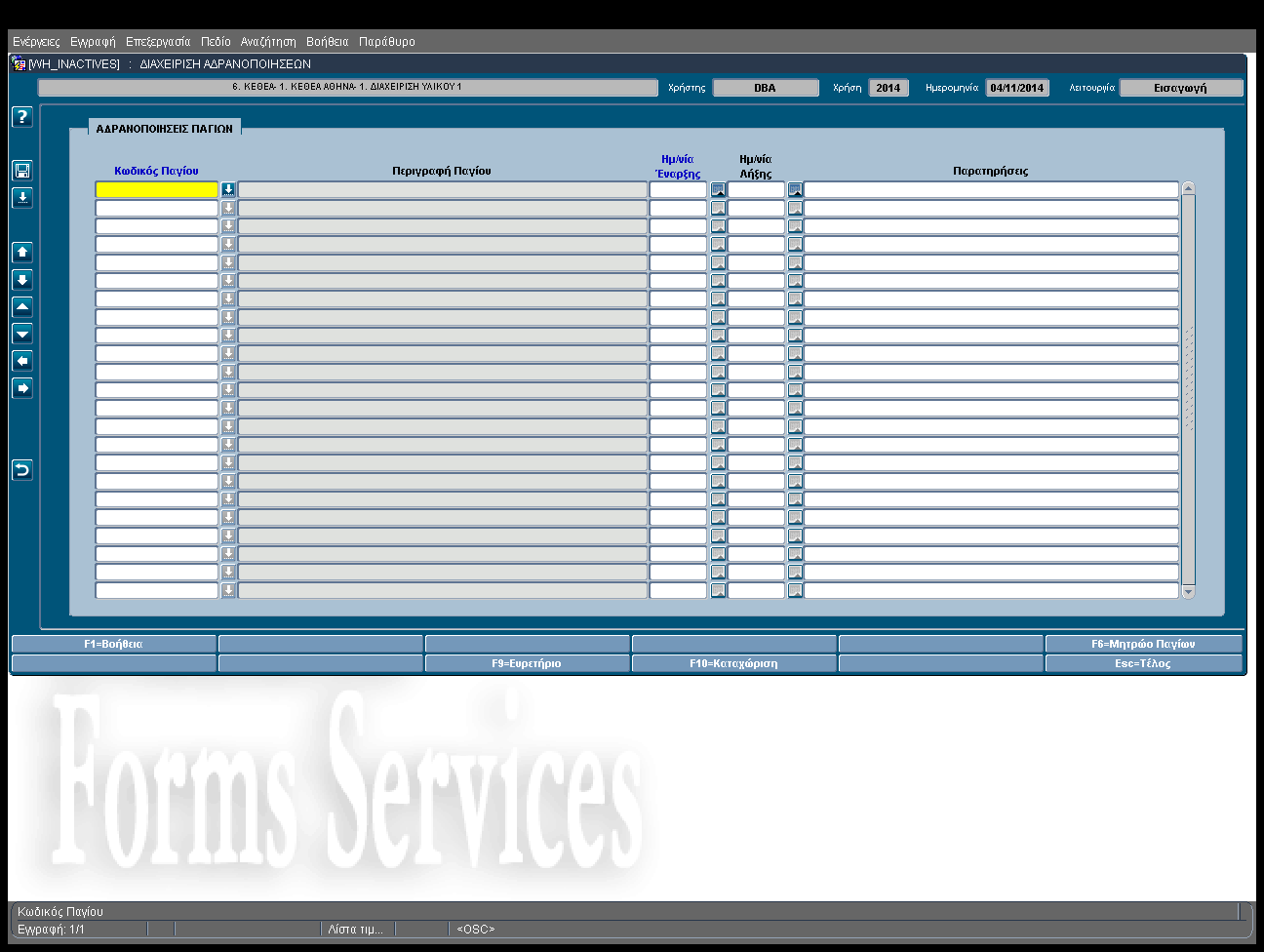Click the Χρήστης field showing DBA
Image resolution: width=1264 pixels, height=952 pixels.
[x=766, y=88]
